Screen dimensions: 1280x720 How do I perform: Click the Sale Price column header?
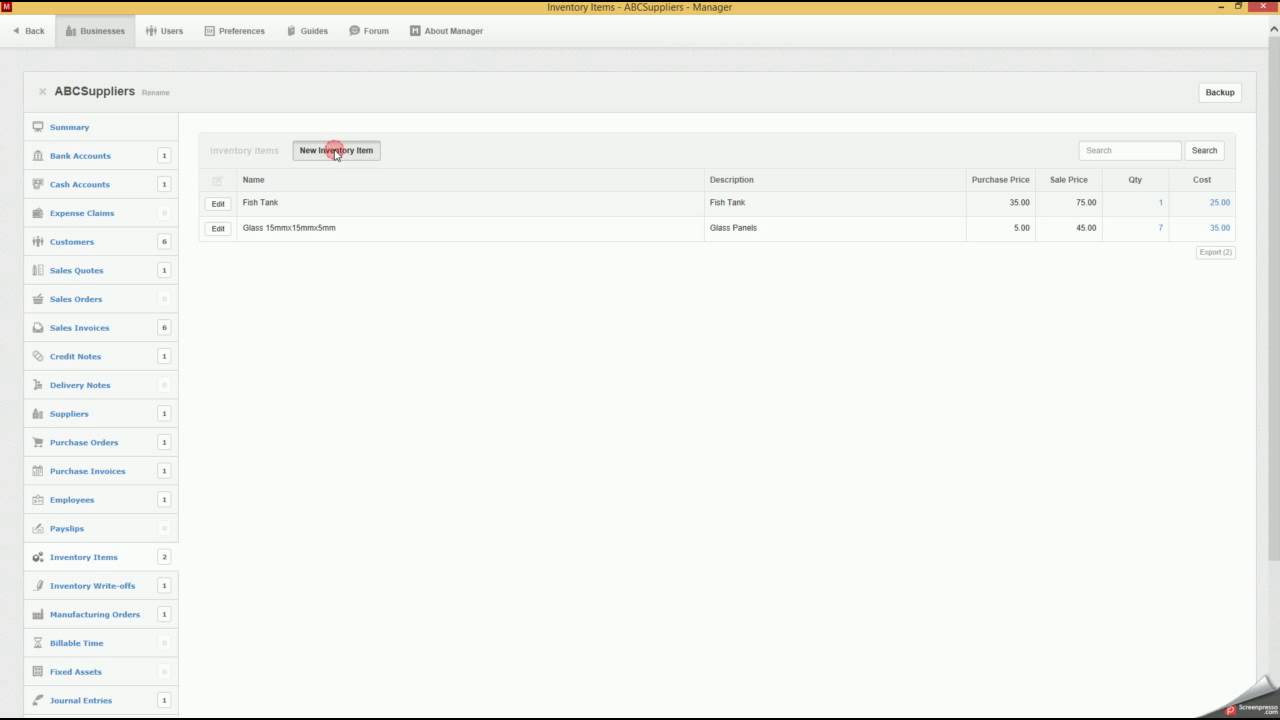[1068, 180]
